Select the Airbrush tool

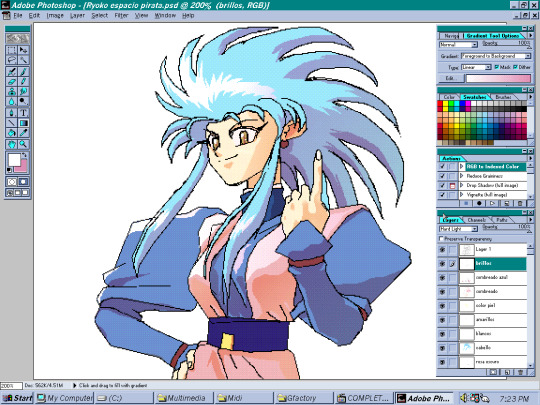(x=12, y=72)
